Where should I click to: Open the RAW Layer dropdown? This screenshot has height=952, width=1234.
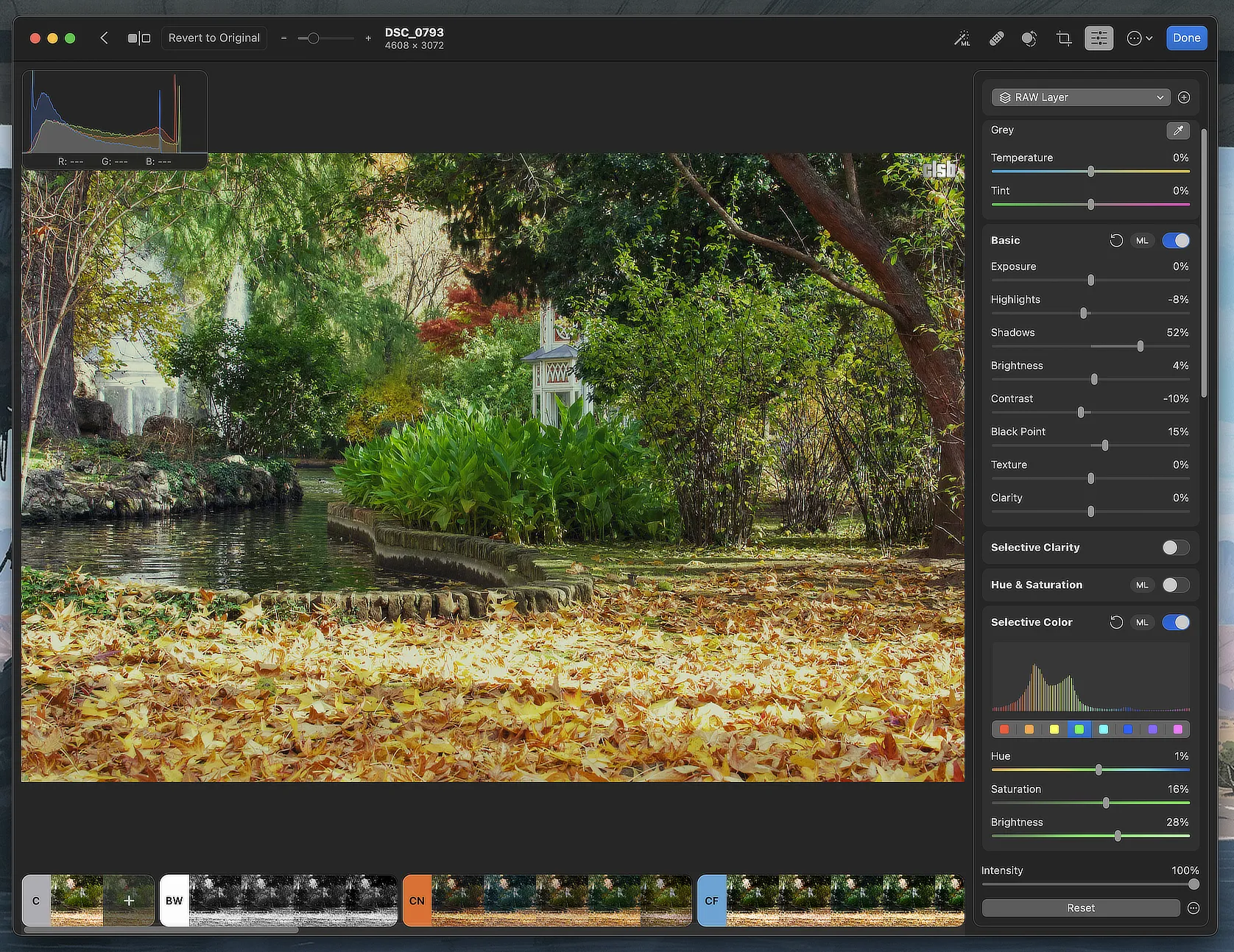[x=1080, y=97]
